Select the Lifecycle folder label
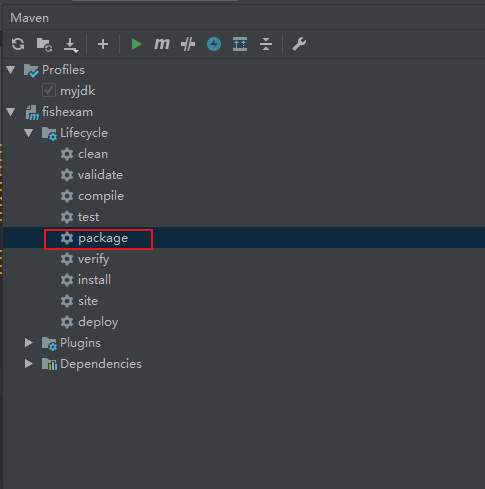The image size is (485, 489). pyautogui.click(x=84, y=133)
